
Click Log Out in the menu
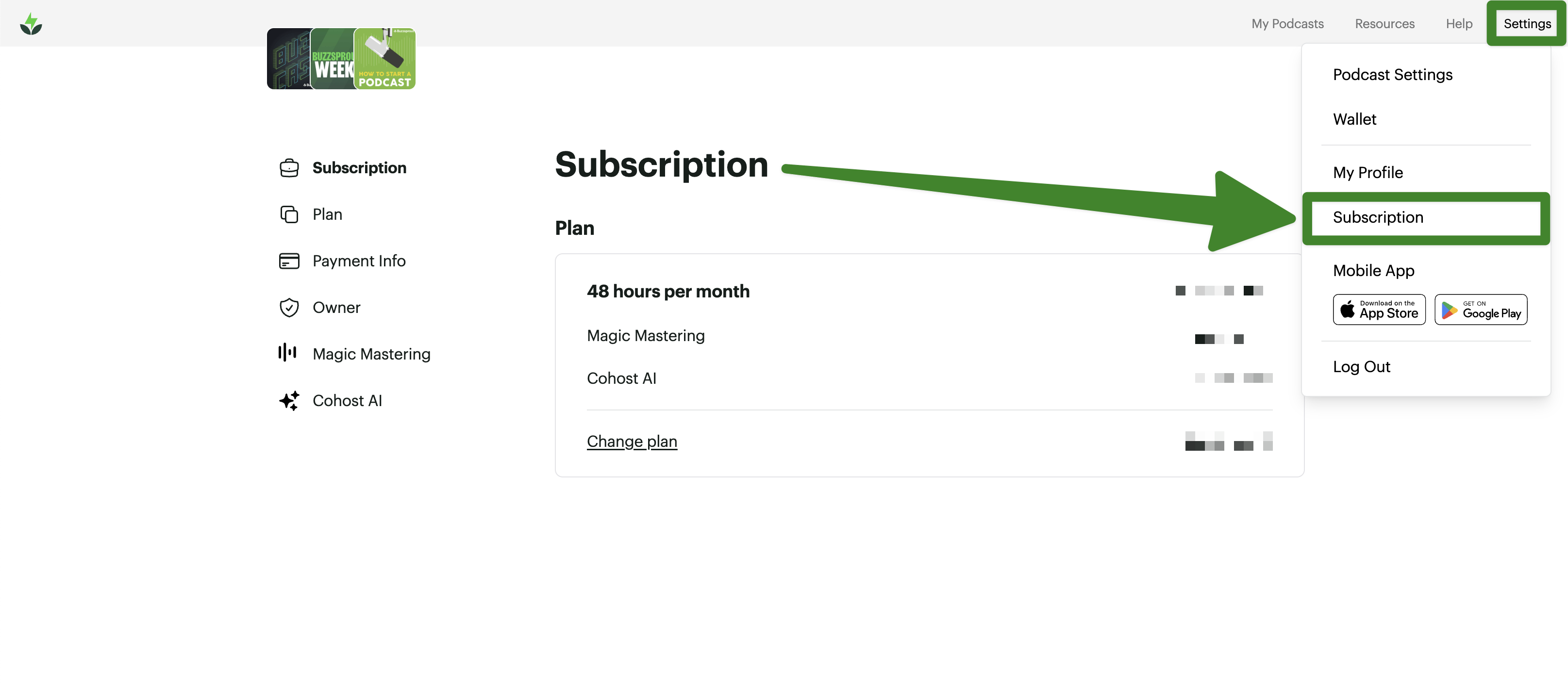[x=1361, y=367]
